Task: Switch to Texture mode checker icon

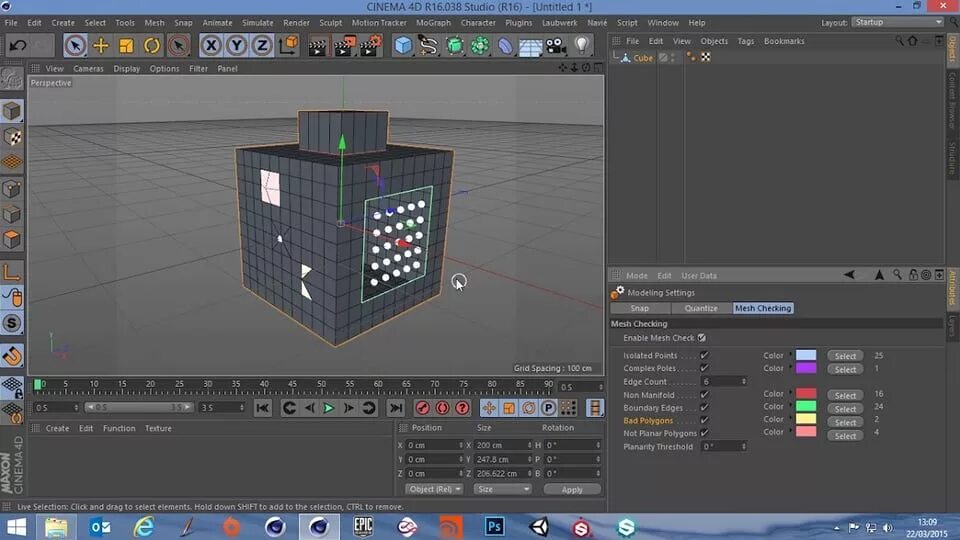Action: tap(12, 137)
